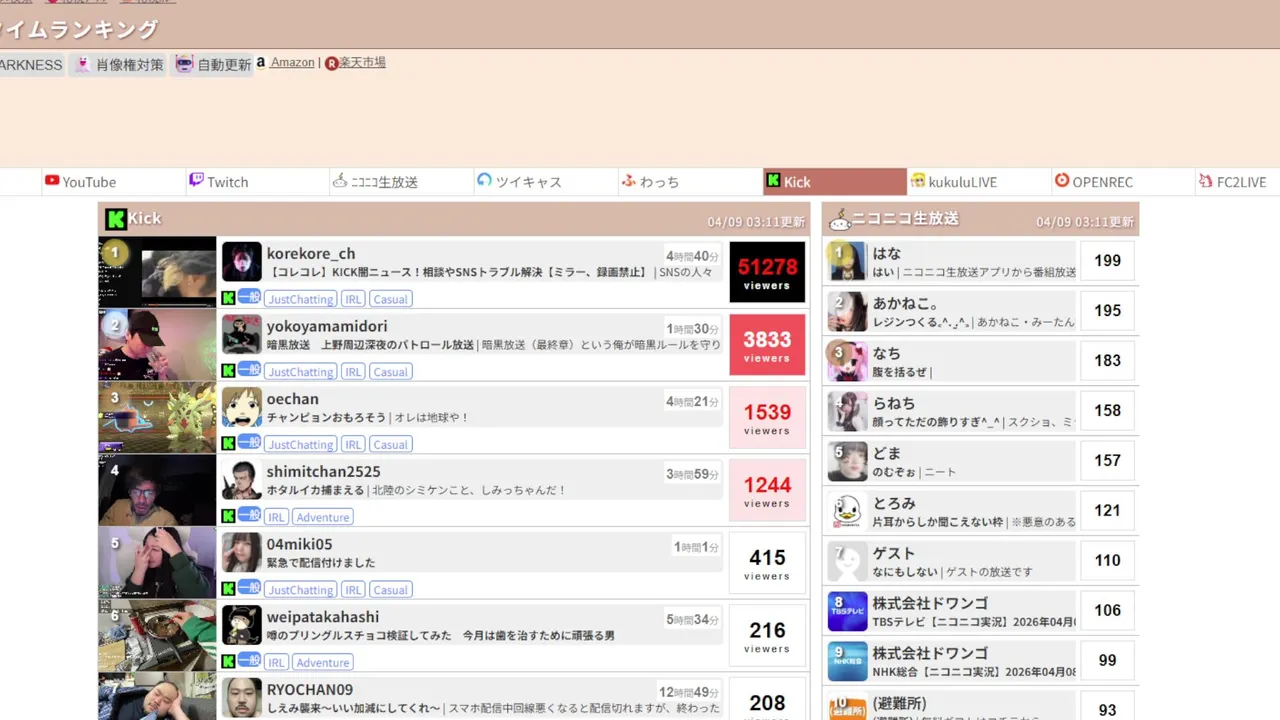Click Adventure tag on weipatakahashi row
The width and height of the screenshot is (1280, 720).
(x=323, y=662)
